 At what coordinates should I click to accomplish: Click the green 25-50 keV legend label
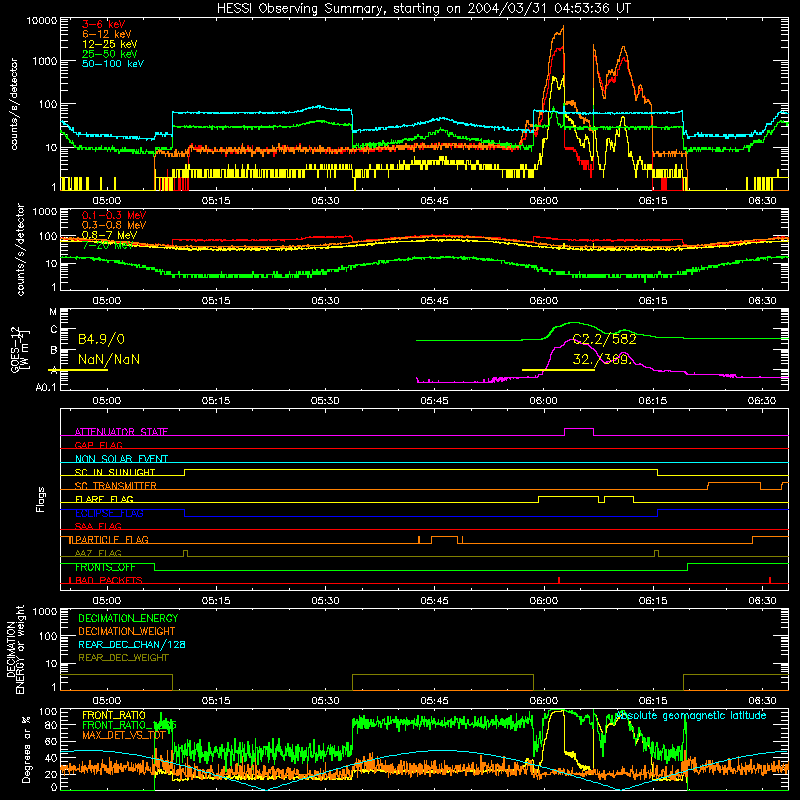point(109,54)
